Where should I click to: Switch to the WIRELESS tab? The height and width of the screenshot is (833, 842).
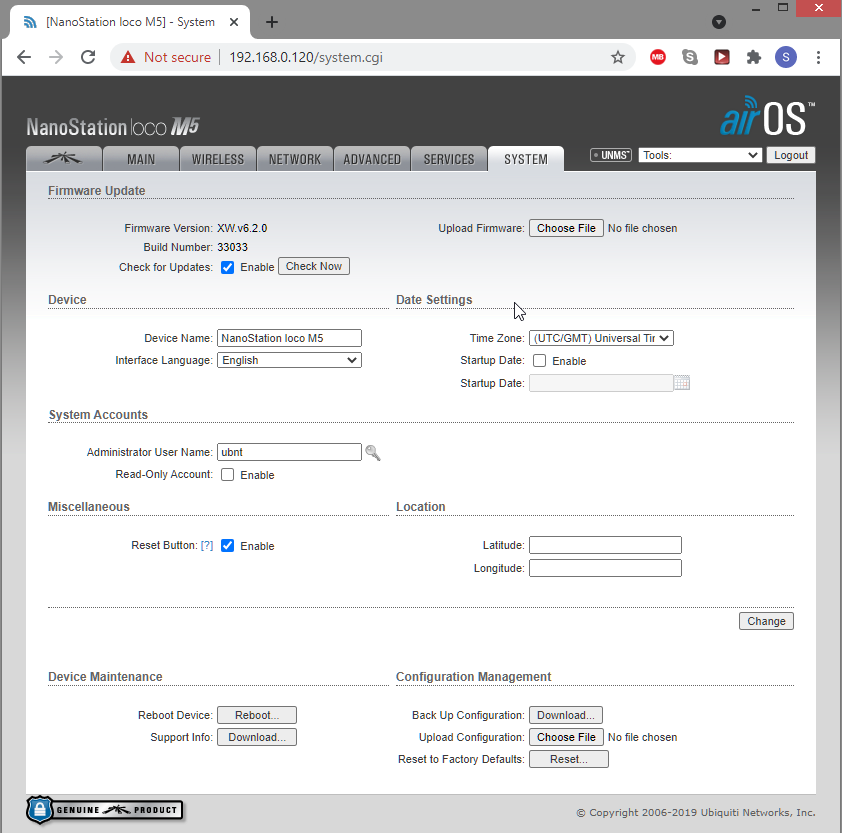218,159
